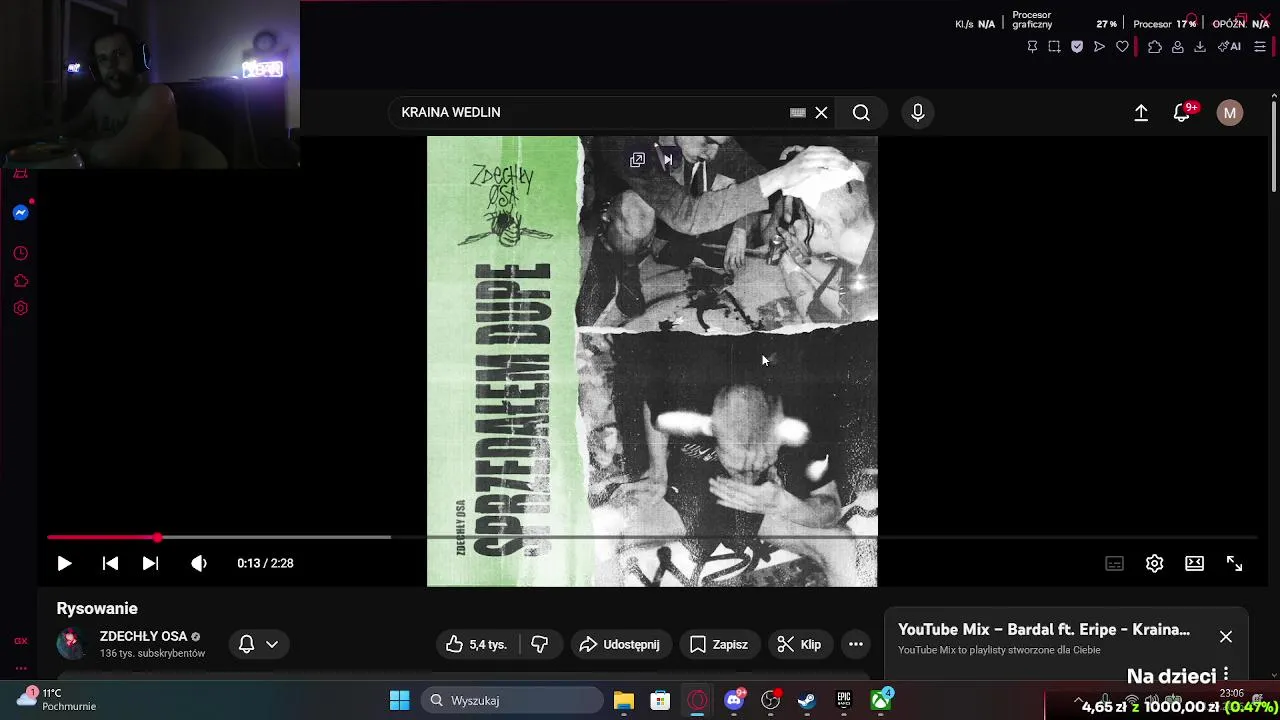Open Messenger in the Opera sidebar
This screenshot has width=1280, height=720.
pyautogui.click(x=20, y=213)
